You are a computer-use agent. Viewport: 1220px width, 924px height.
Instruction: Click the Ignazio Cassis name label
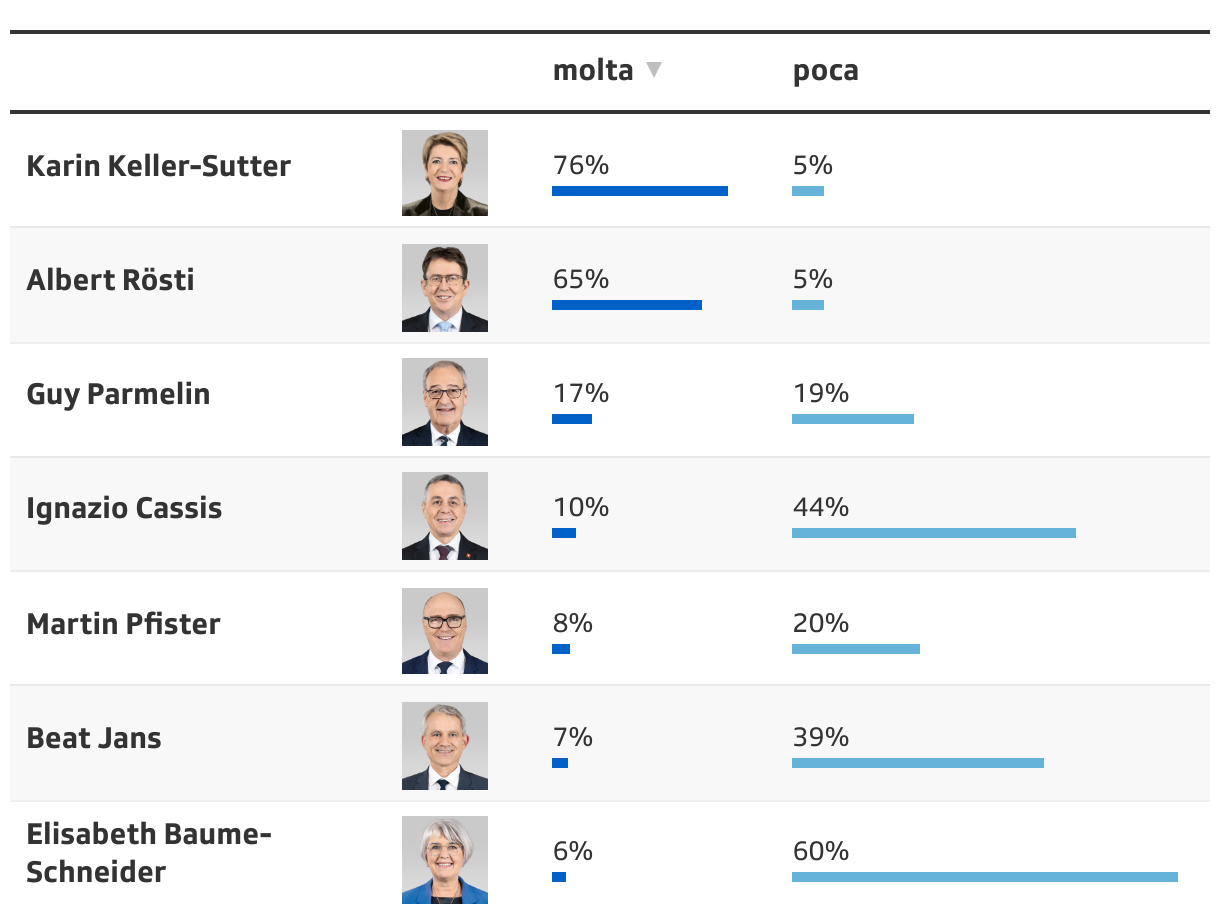[124, 508]
